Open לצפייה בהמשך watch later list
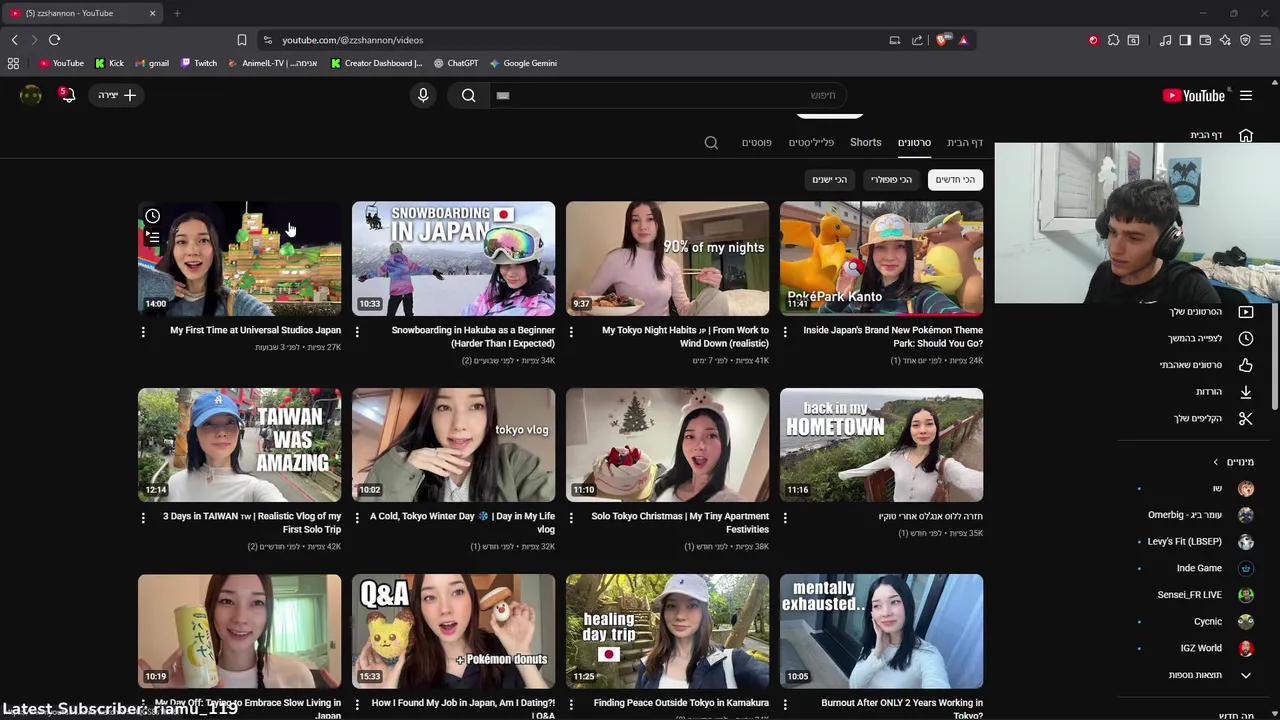This screenshot has width=1280, height=720. coord(1211,338)
